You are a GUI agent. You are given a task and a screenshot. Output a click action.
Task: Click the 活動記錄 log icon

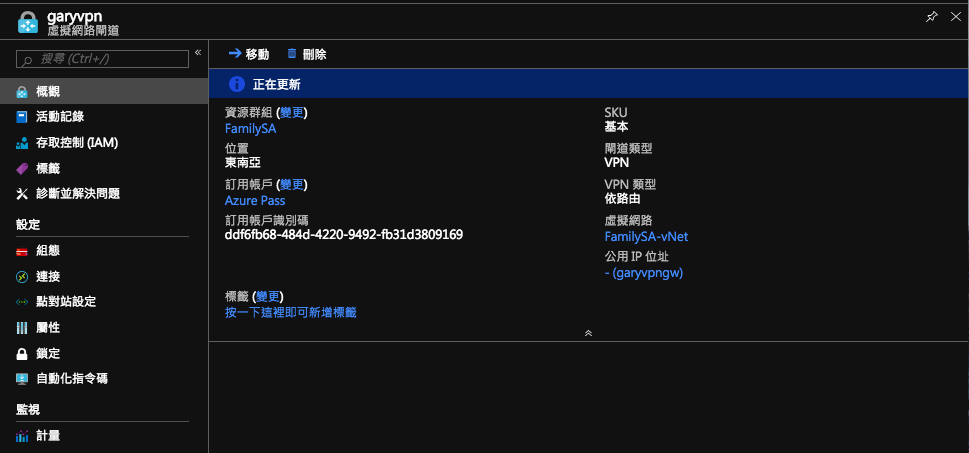point(22,117)
